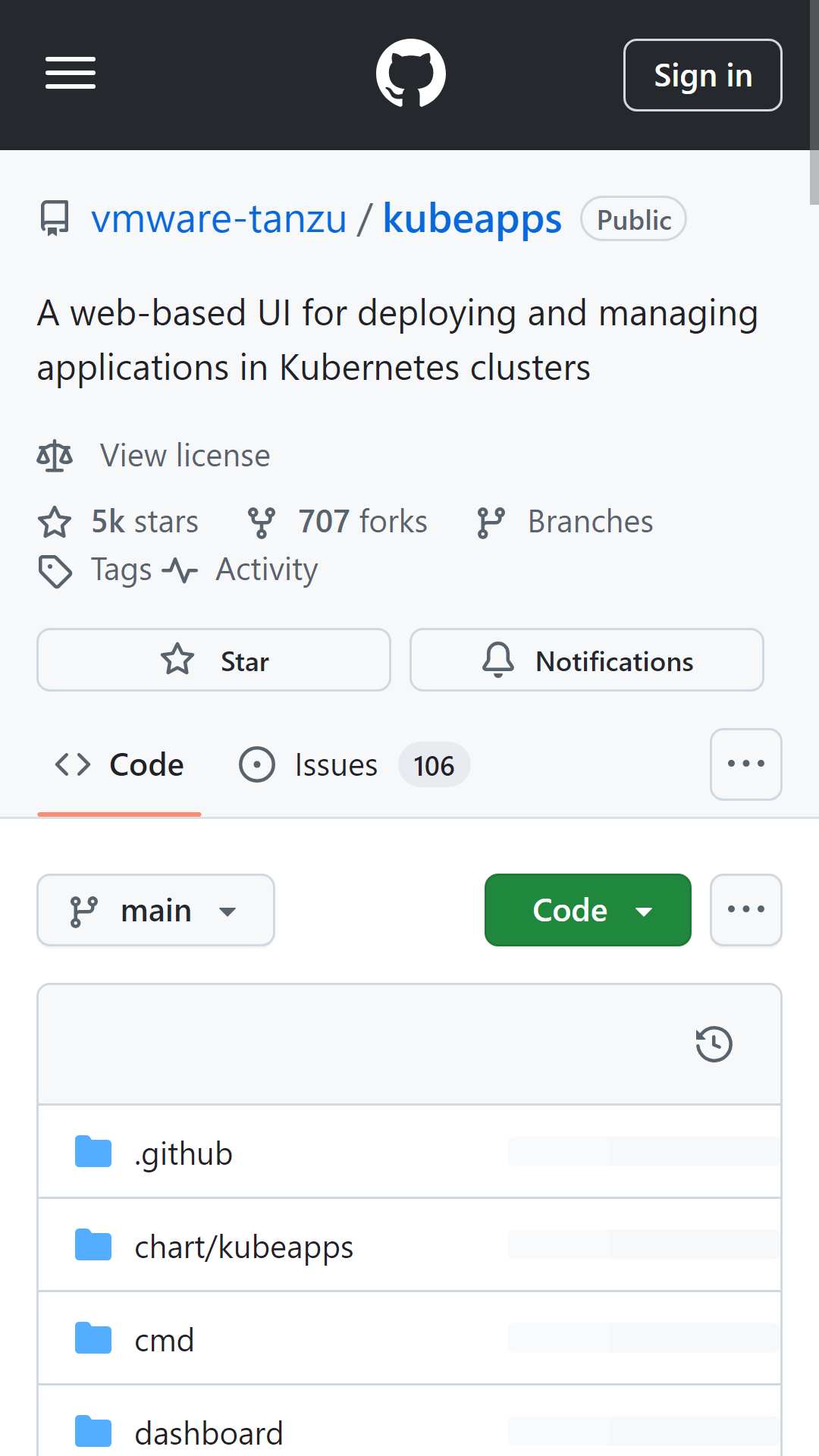Click the stars count star icon
This screenshot has height=1456, width=819.
click(x=55, y=522)
